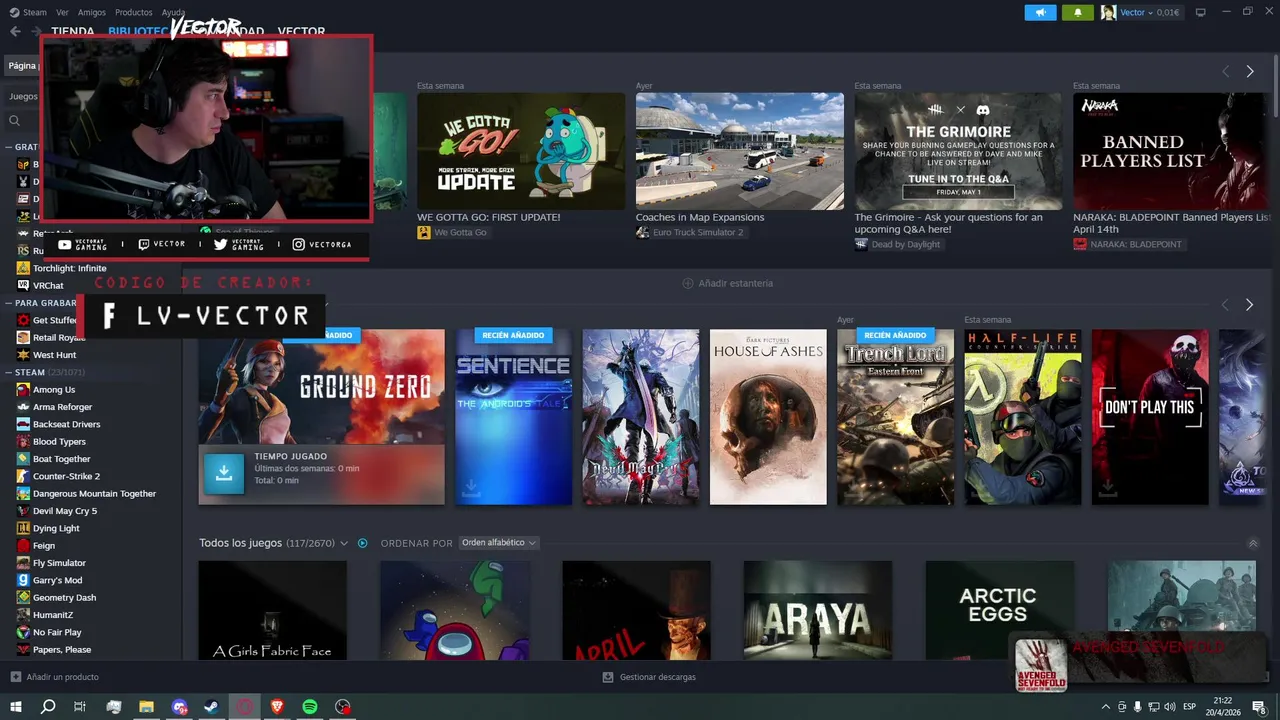Click the library search magnifier icon
The width and height of the screenshot is (1280, 720).
(14, 121)
